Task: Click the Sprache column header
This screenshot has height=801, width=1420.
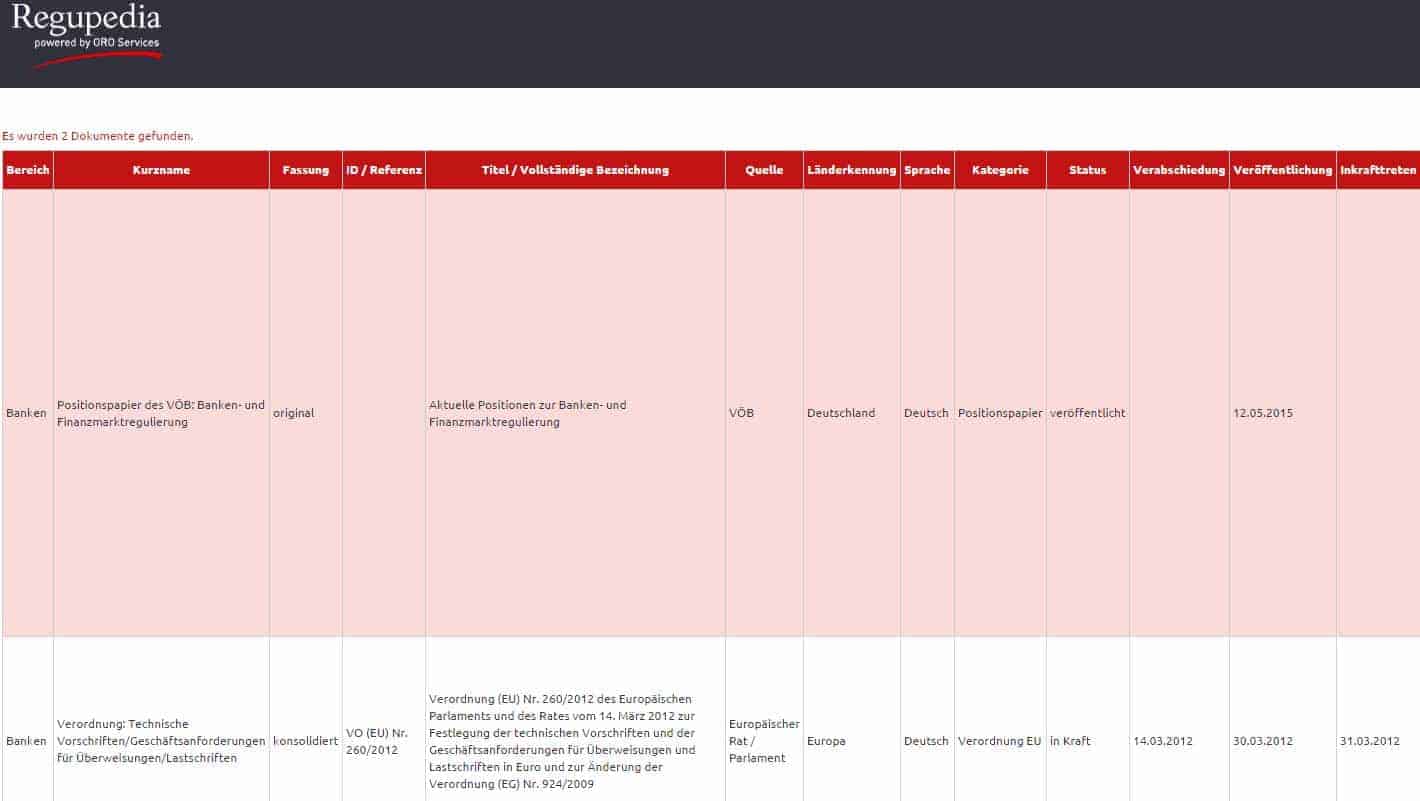Action: [x=927, y=170]
